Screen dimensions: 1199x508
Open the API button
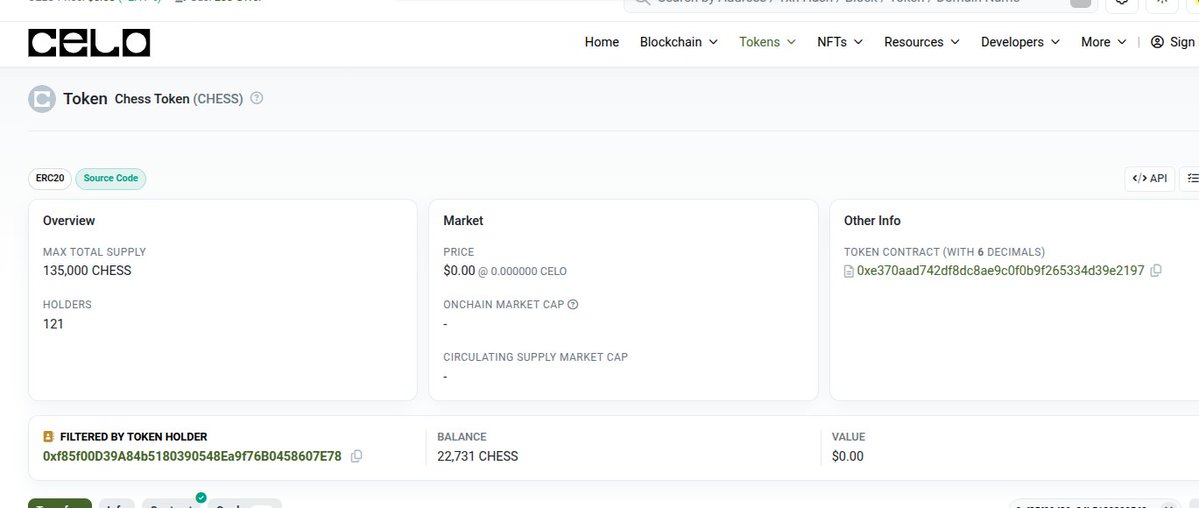(x=1149, y=178)
